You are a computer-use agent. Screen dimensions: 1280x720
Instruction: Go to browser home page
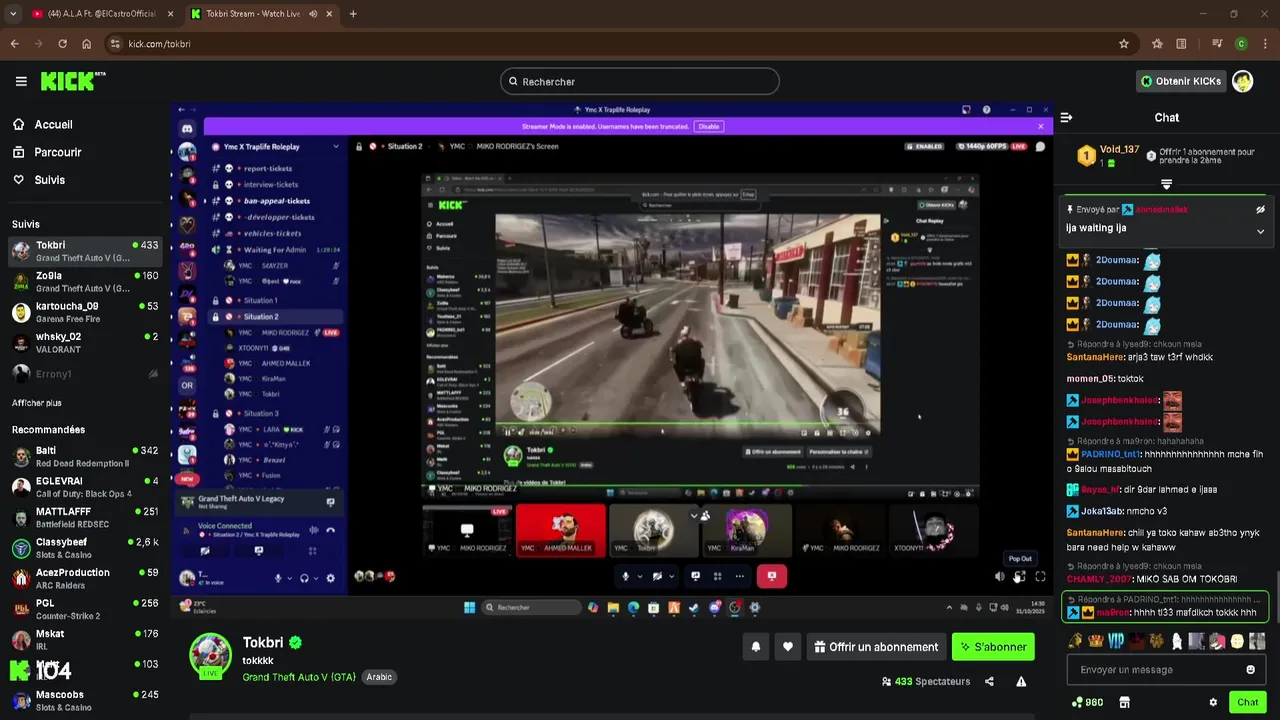pyautogui.click(x=87, y=44)
